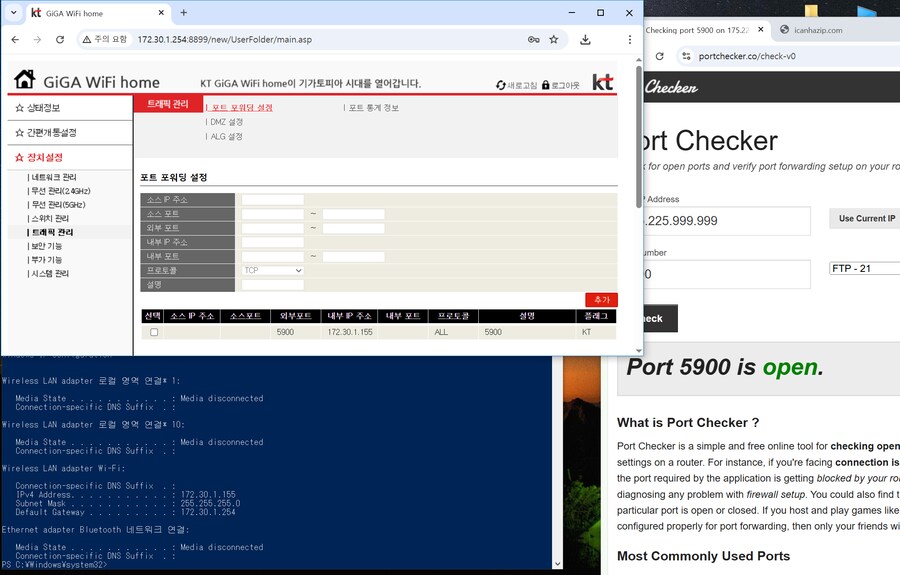Click the GiGA WiFi home house icon

(25, 80)
